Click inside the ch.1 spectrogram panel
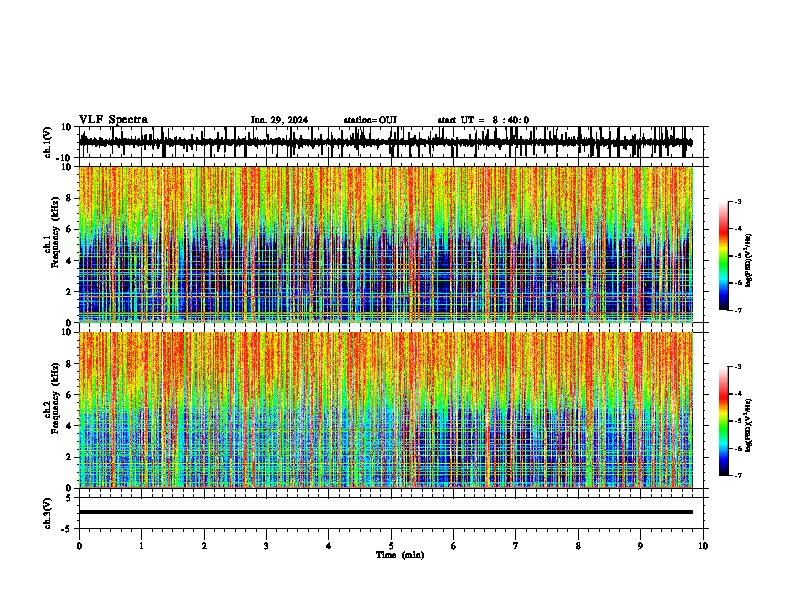 point(386,244)
